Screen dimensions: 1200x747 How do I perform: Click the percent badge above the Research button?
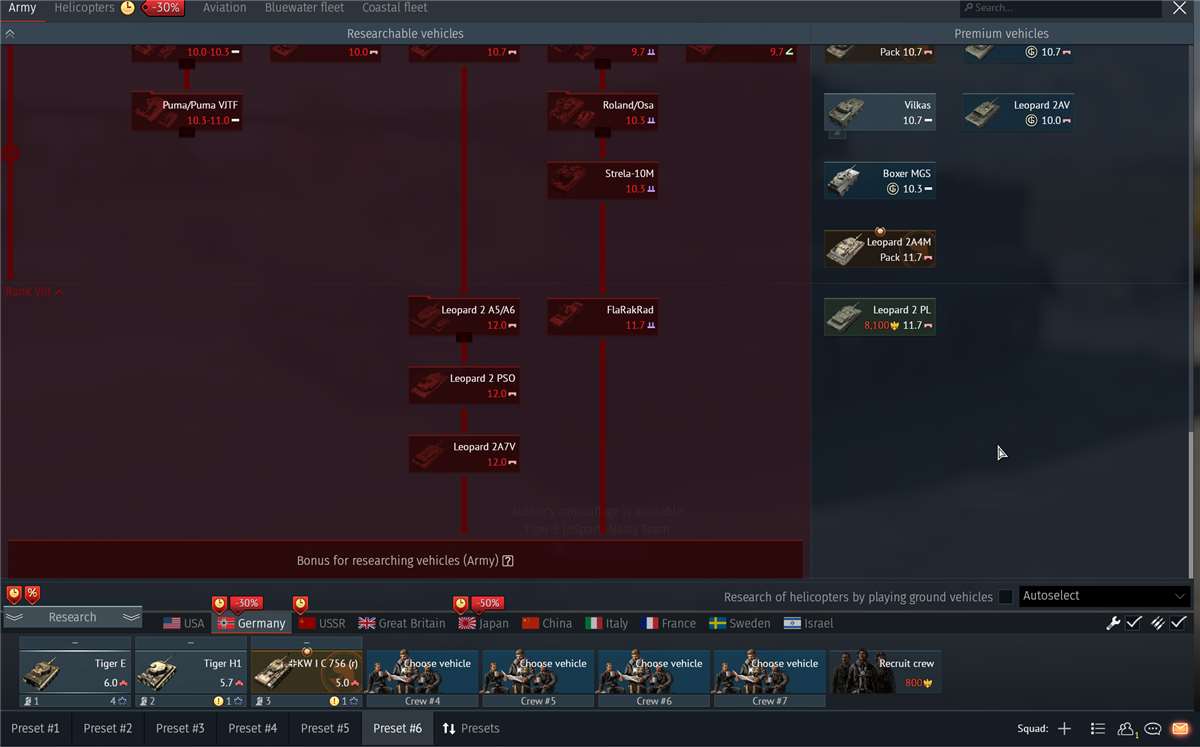(x=32, y=594)
